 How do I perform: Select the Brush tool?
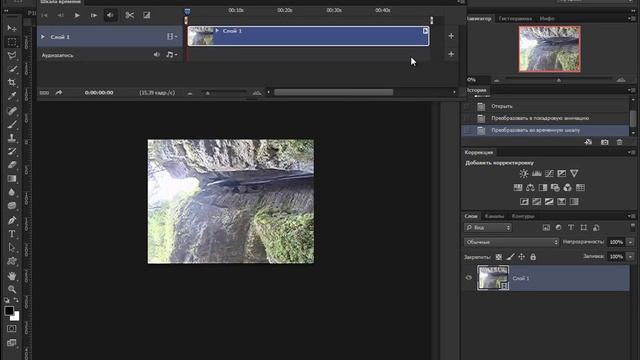(x=12, y=124)
